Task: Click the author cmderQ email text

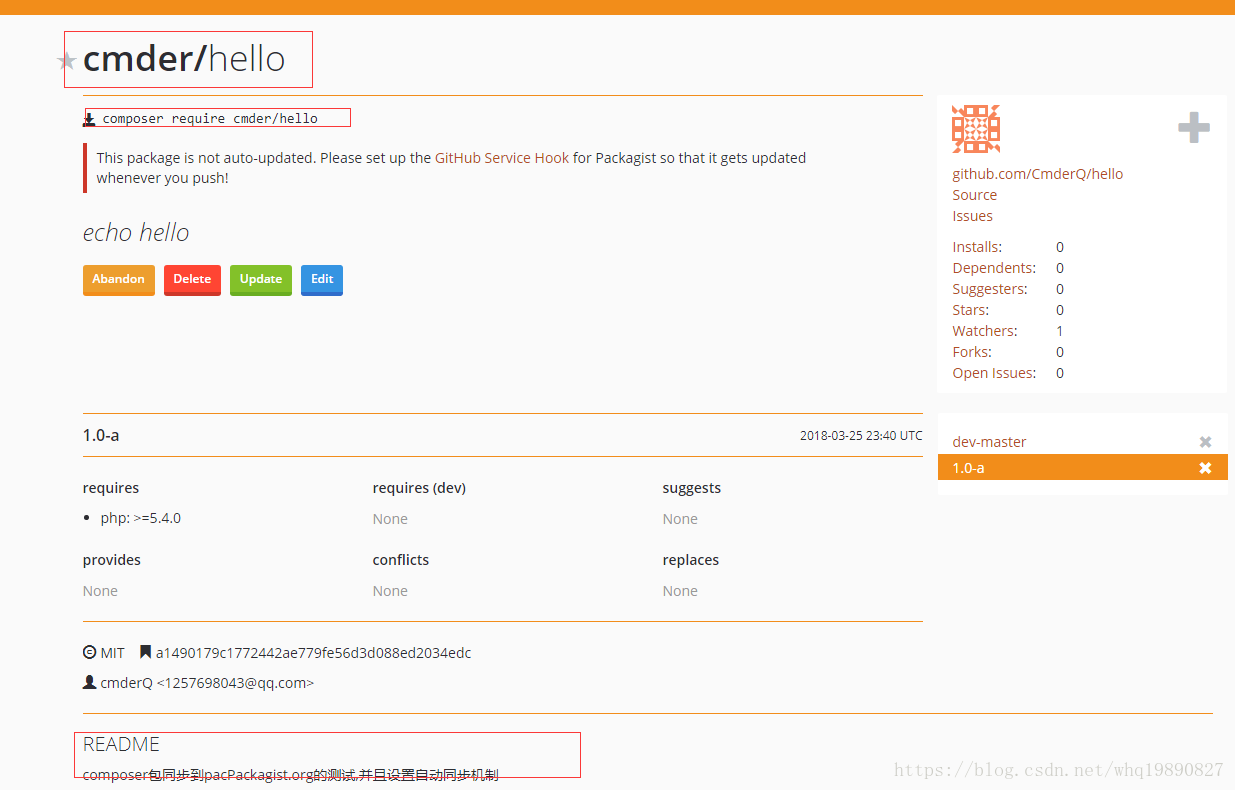Action: tap(207, 683)
